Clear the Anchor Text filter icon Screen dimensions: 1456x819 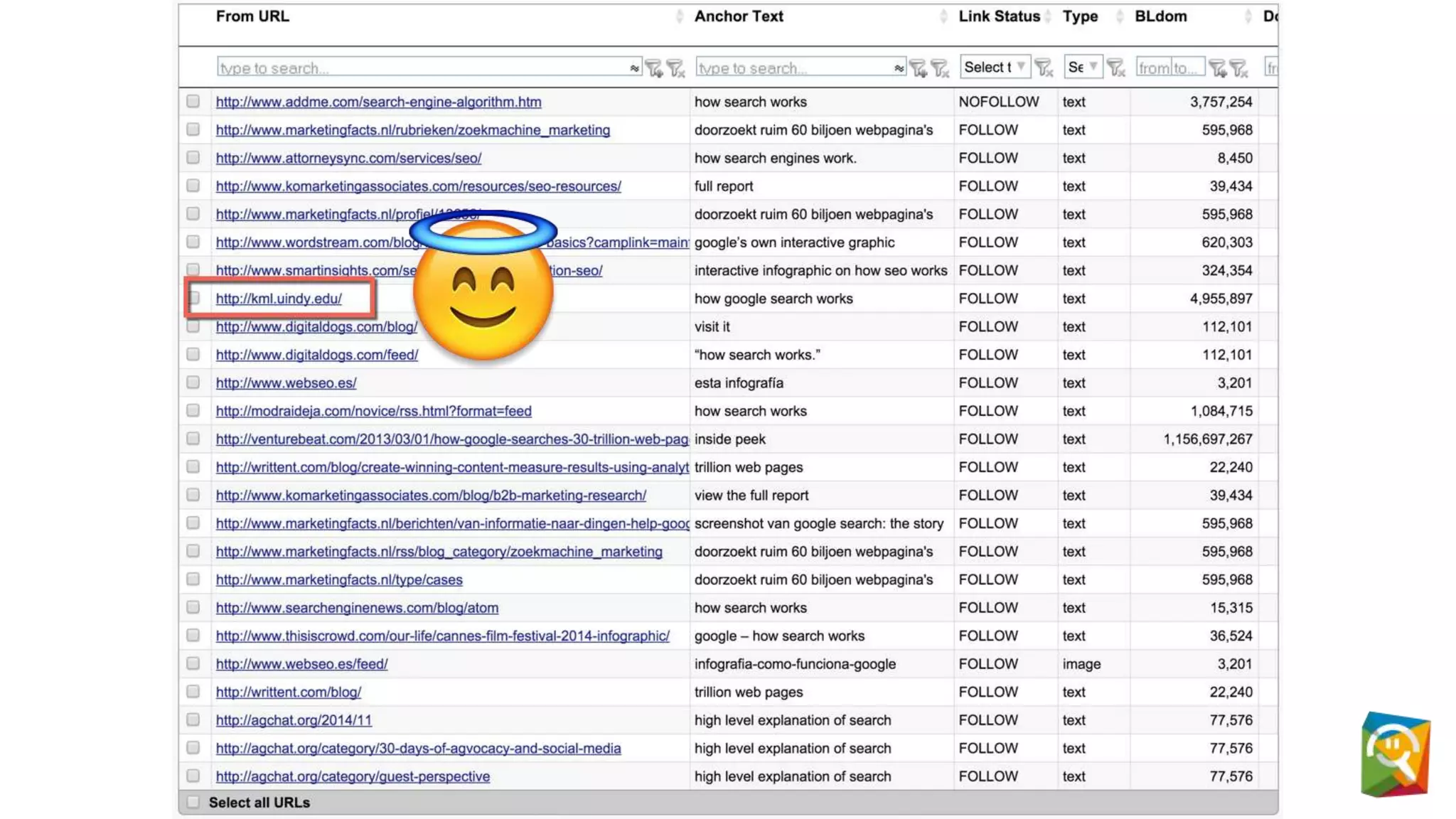[940, 68]
